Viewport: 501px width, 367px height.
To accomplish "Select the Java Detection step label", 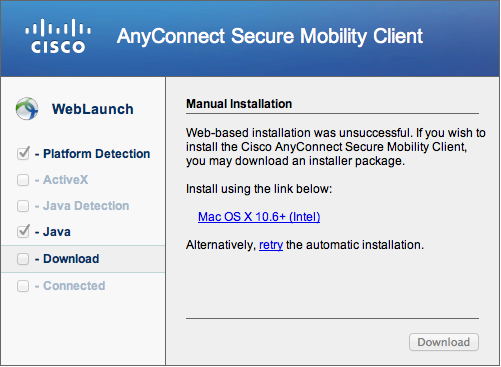I will coord(86,206).
